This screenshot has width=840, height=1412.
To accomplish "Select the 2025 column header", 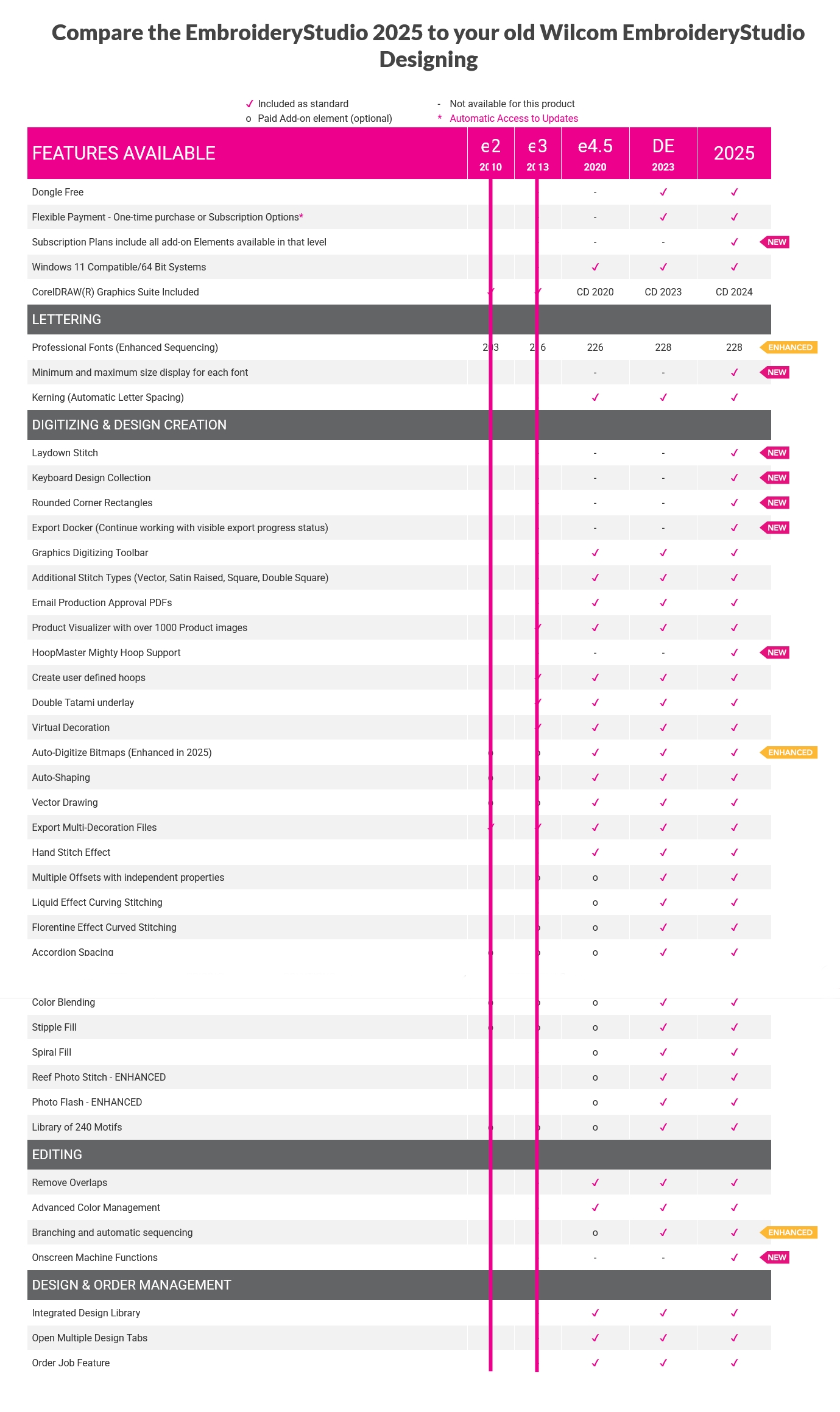I will tap(734, 153).
